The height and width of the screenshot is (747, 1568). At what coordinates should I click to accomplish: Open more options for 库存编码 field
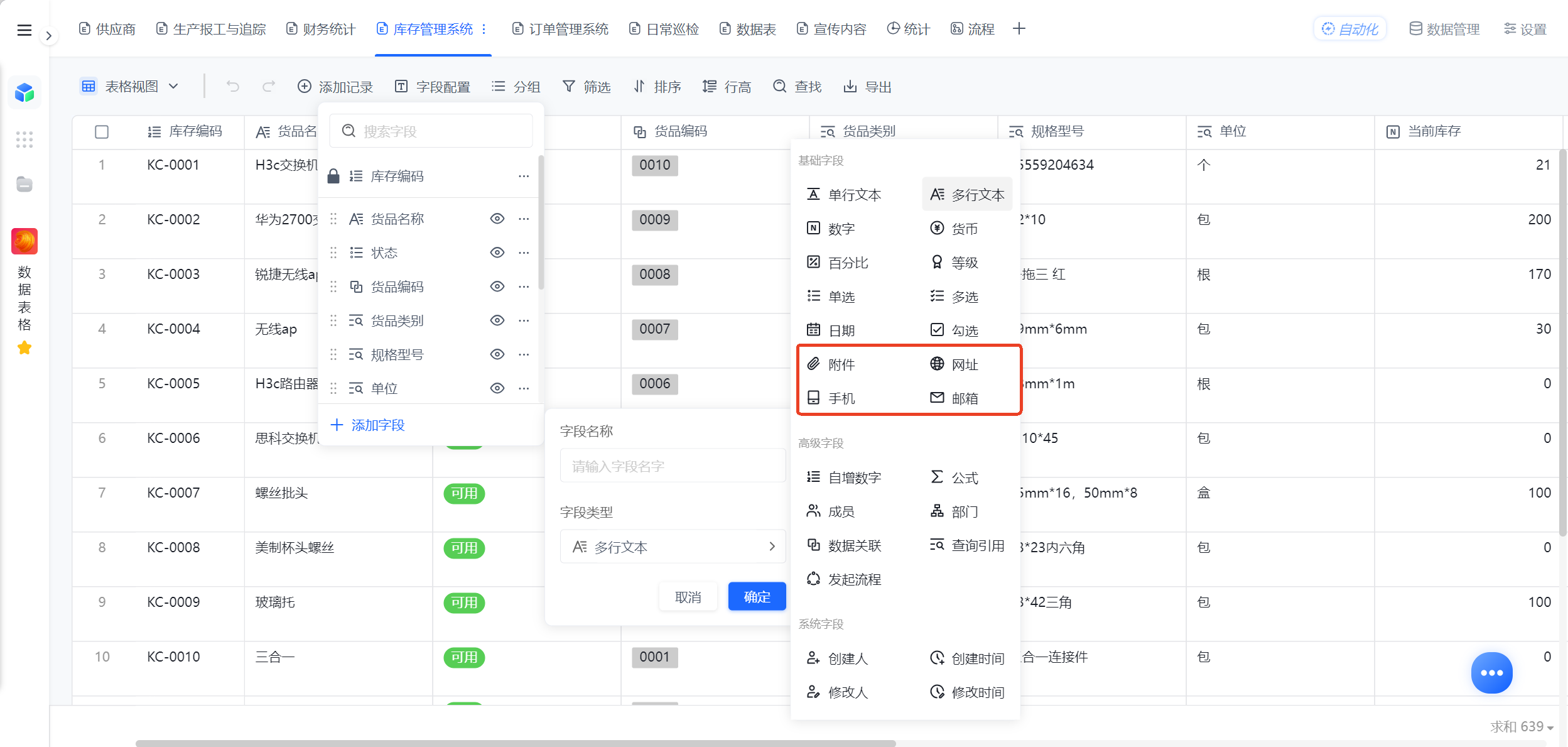coord(524,176)
